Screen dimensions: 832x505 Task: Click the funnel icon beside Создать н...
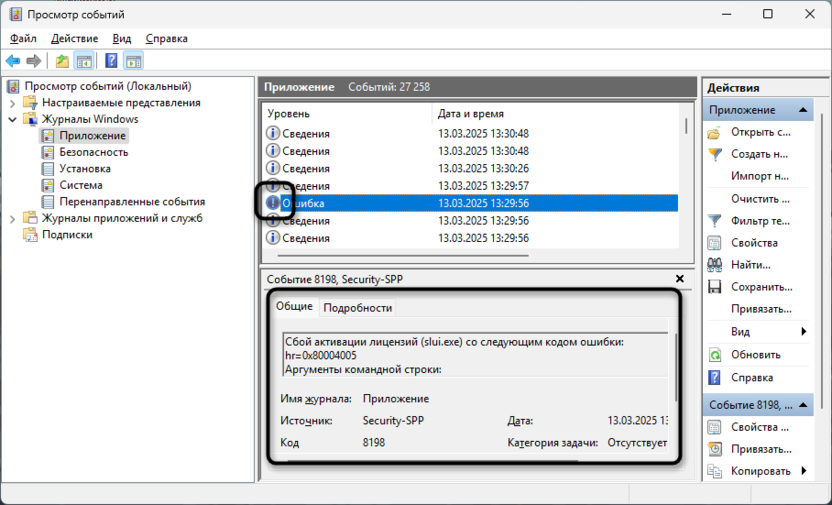tap(715, 154)
